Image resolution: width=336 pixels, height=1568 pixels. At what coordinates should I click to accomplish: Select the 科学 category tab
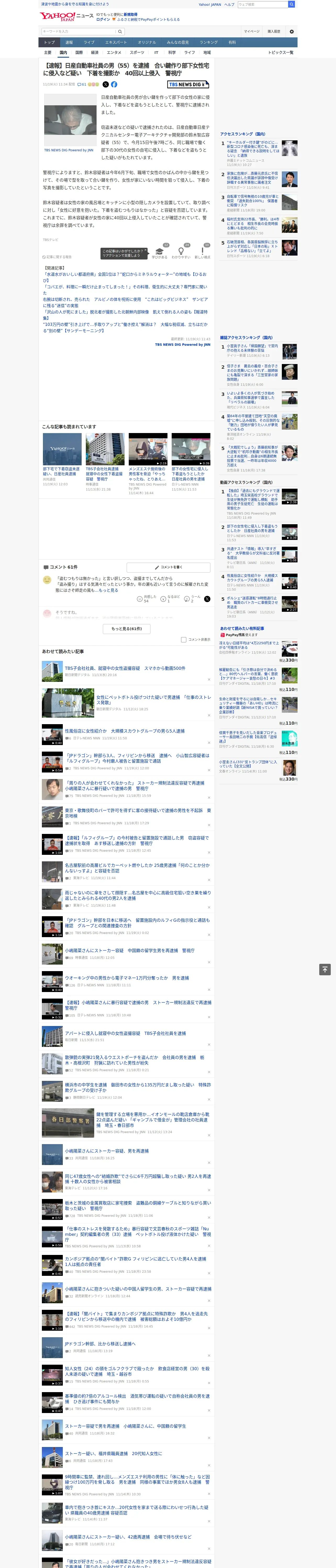click(x=172, y=52)
